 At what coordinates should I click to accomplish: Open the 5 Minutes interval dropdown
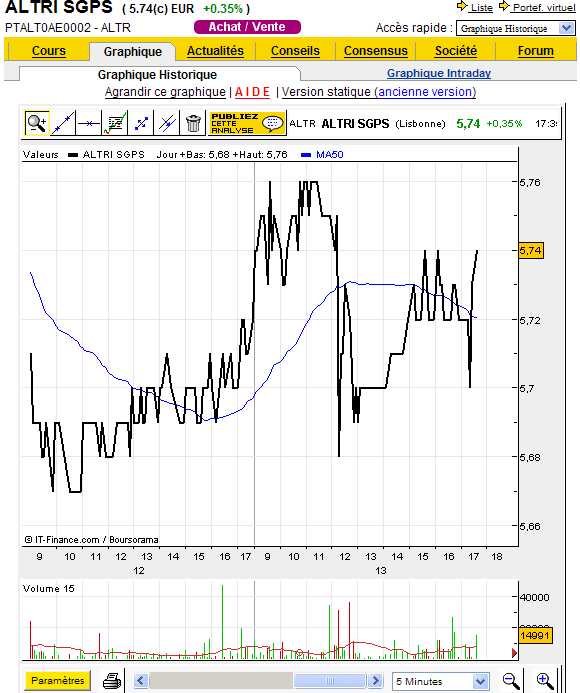441,681
